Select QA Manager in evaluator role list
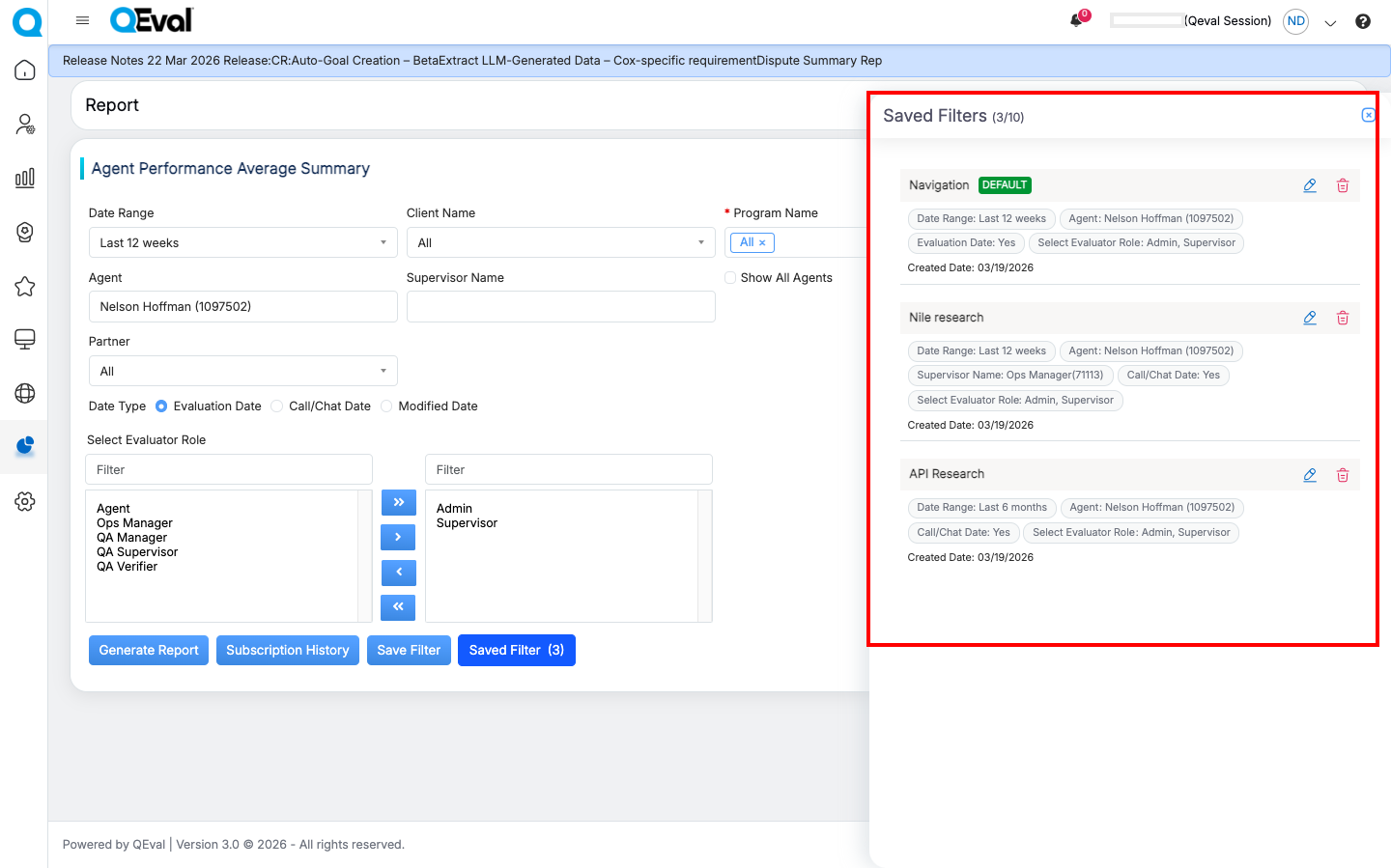This screenshot has height=868, width=1391. click(x=131, y=538)
